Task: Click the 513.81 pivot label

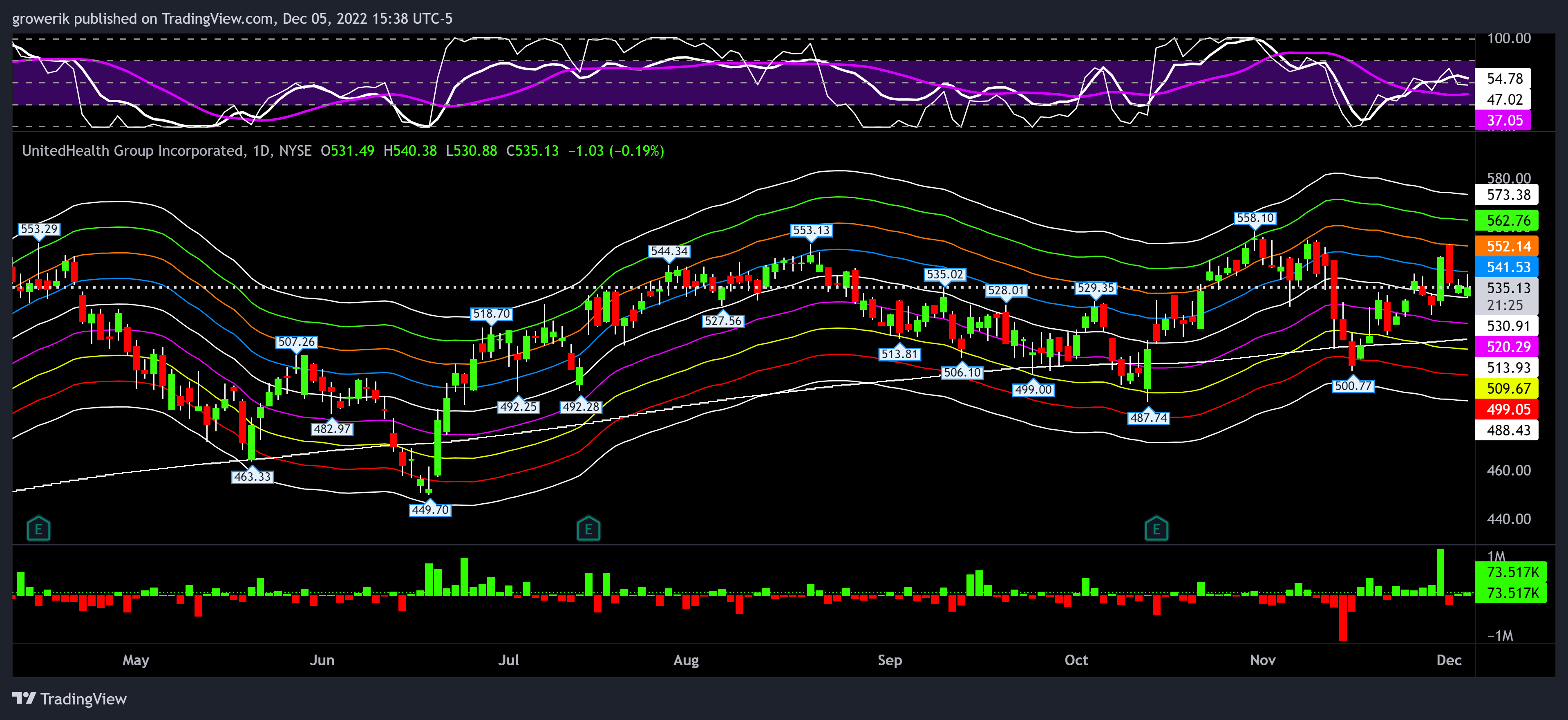Action: [x=900, y=354]
